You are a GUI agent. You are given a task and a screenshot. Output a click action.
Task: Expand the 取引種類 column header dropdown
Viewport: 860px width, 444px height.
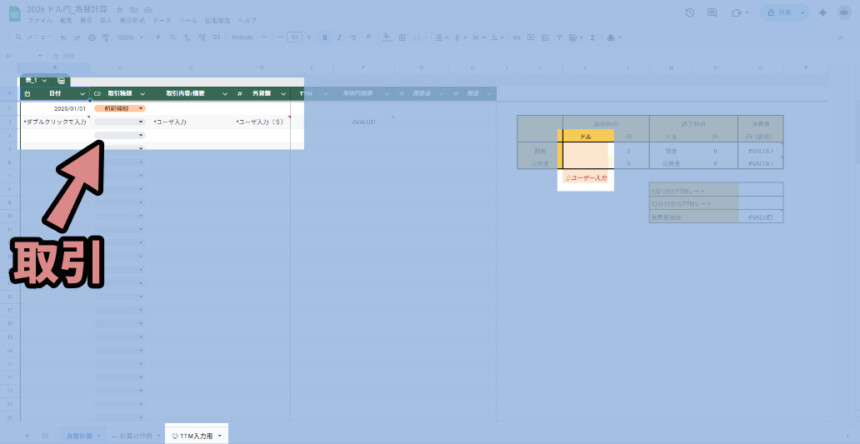(x=141, y=93)
